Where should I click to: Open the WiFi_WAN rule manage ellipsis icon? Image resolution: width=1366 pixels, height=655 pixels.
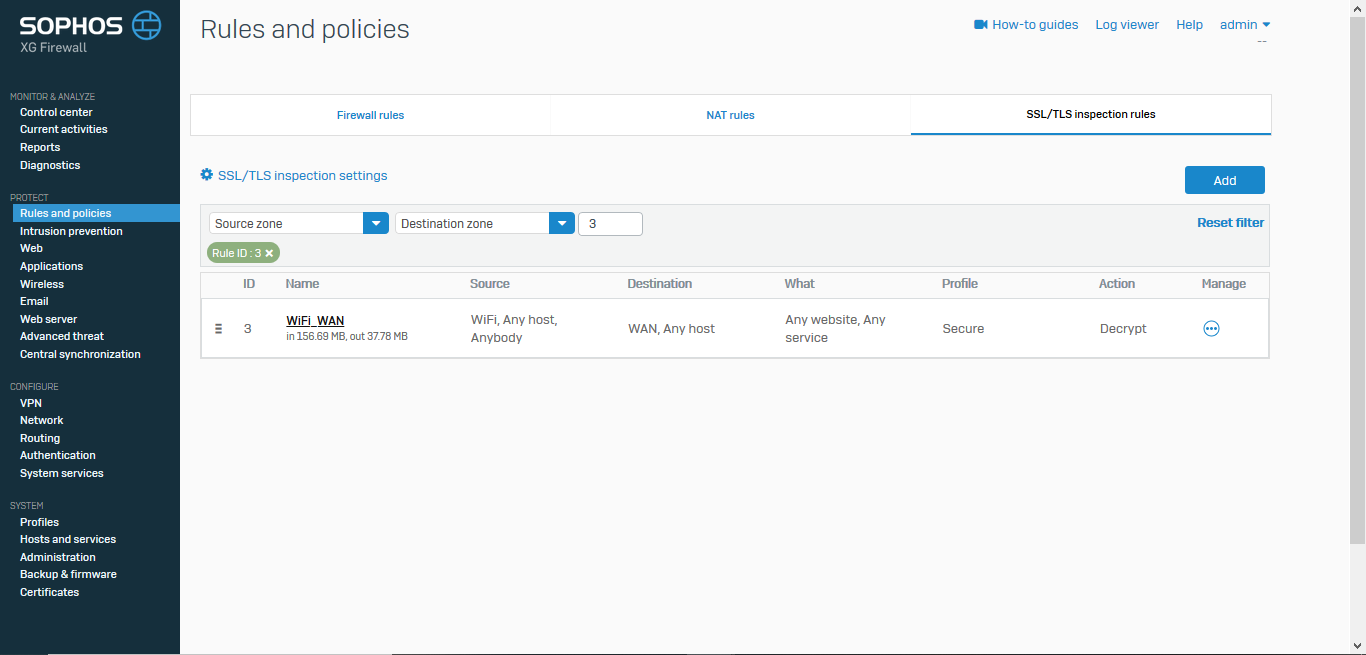click(x=1211, y=328)
